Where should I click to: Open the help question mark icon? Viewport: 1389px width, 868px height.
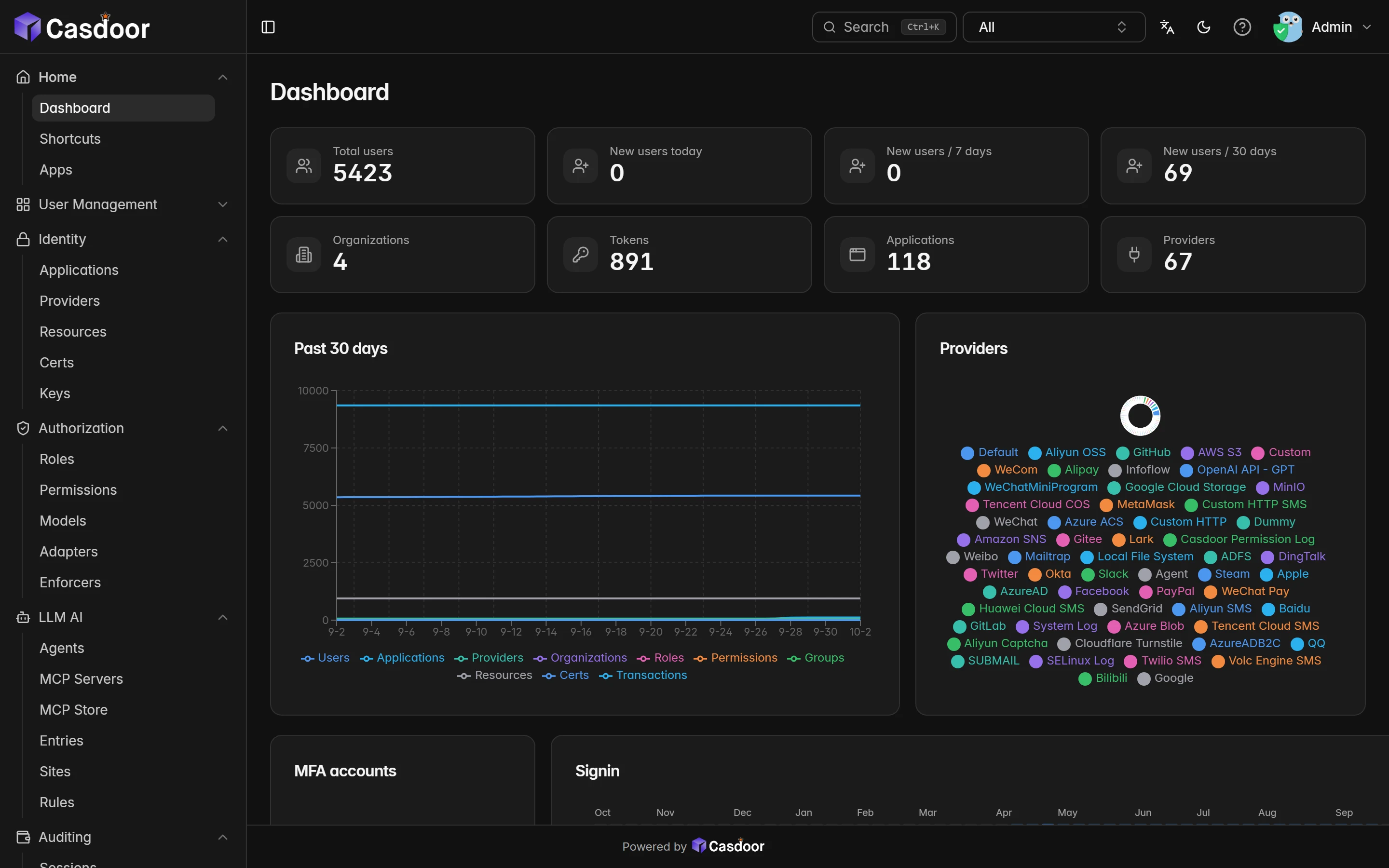point(1242,27)
